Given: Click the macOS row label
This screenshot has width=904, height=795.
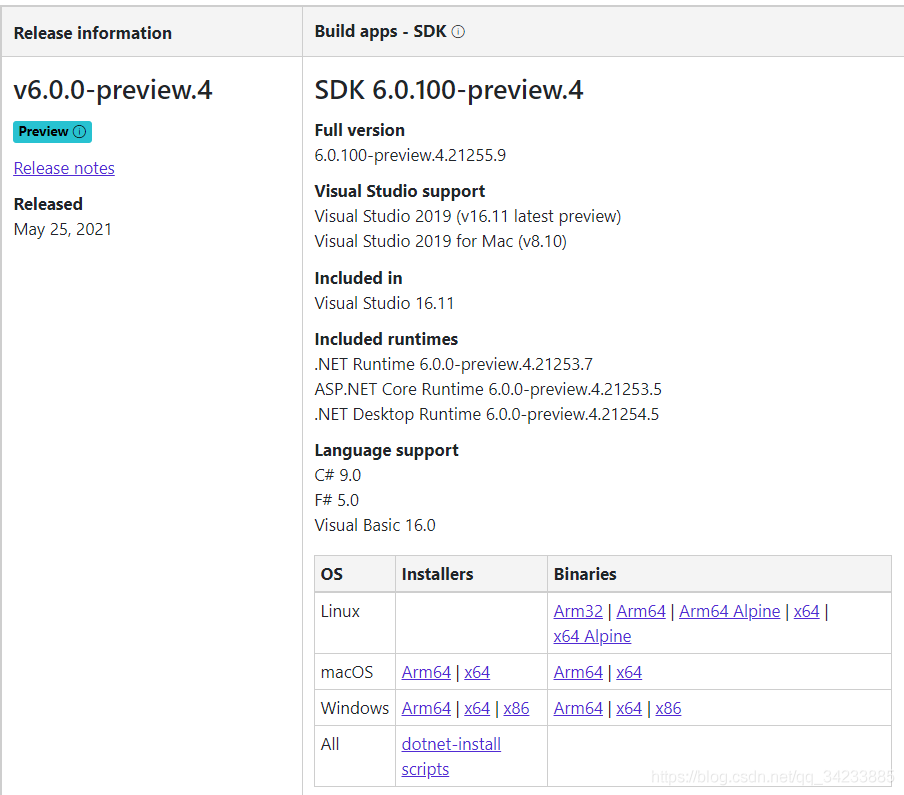Looking at the screenshot, I should (x=347, y=672).
